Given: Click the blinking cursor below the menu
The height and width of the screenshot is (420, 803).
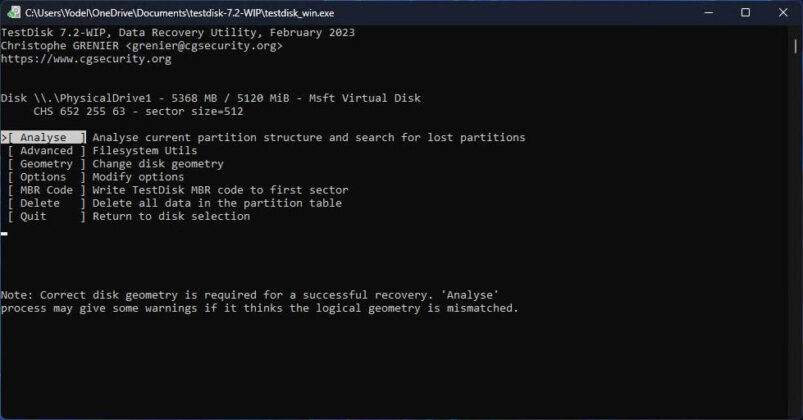Looking at the screenshot, I should 4,233.
